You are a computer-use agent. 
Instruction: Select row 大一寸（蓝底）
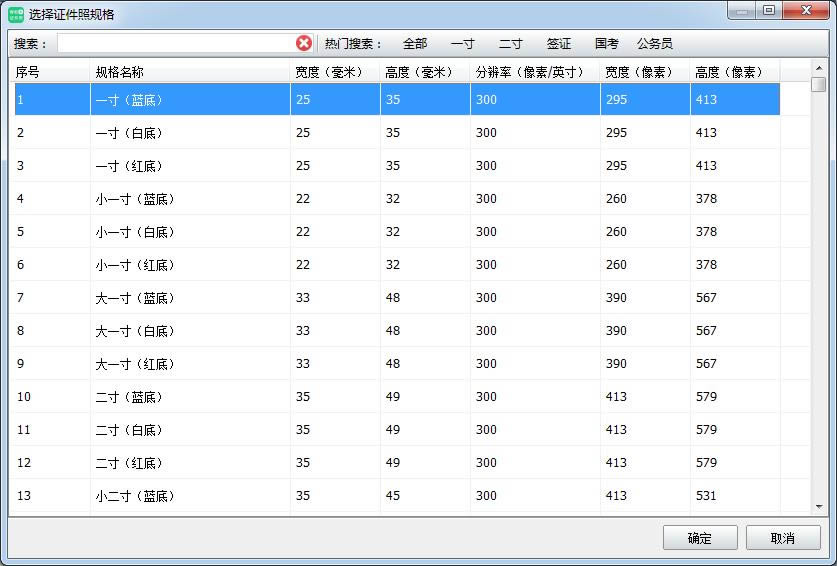point(397,297)
